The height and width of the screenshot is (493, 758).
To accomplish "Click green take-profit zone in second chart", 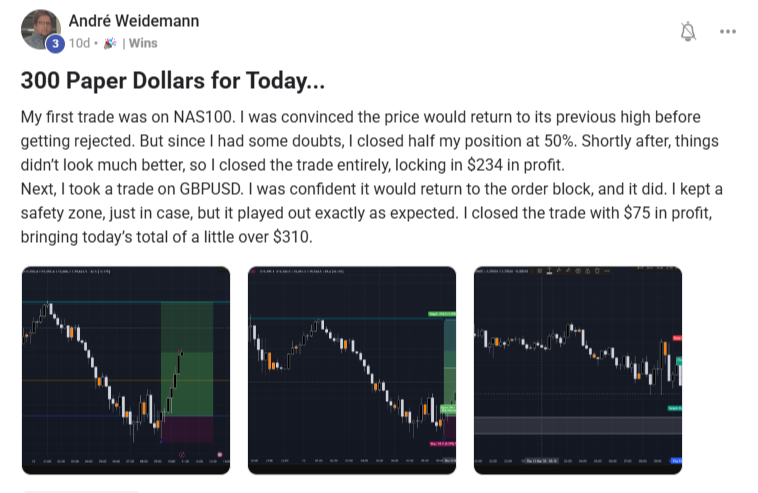I will click(x=450, y=360).
